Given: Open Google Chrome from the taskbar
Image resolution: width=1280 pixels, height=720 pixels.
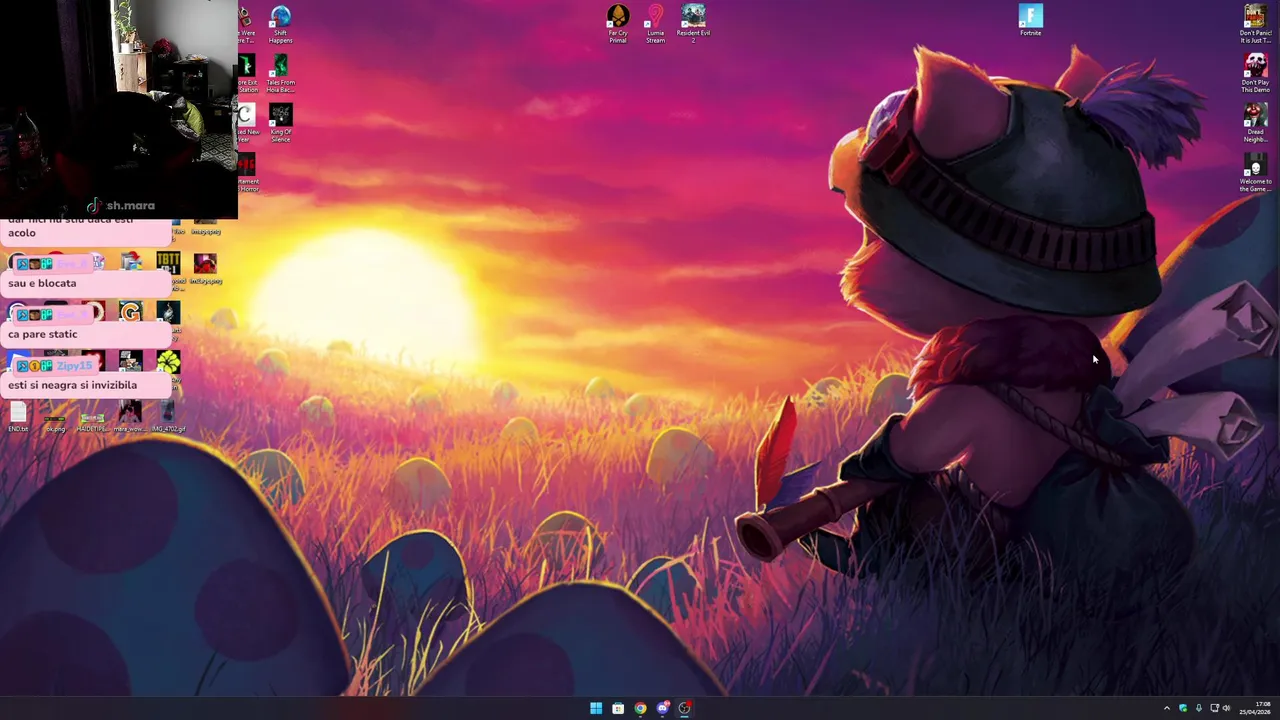Looking at the screenshot, I should click(x=640, y=708).
